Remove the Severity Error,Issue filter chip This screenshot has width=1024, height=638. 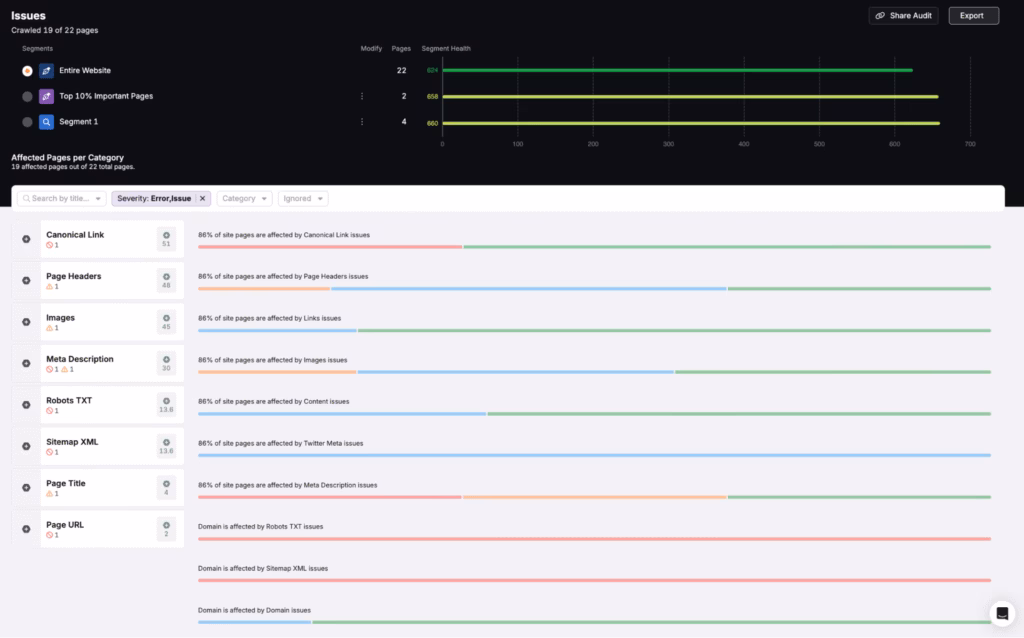[x=202, y=198]
